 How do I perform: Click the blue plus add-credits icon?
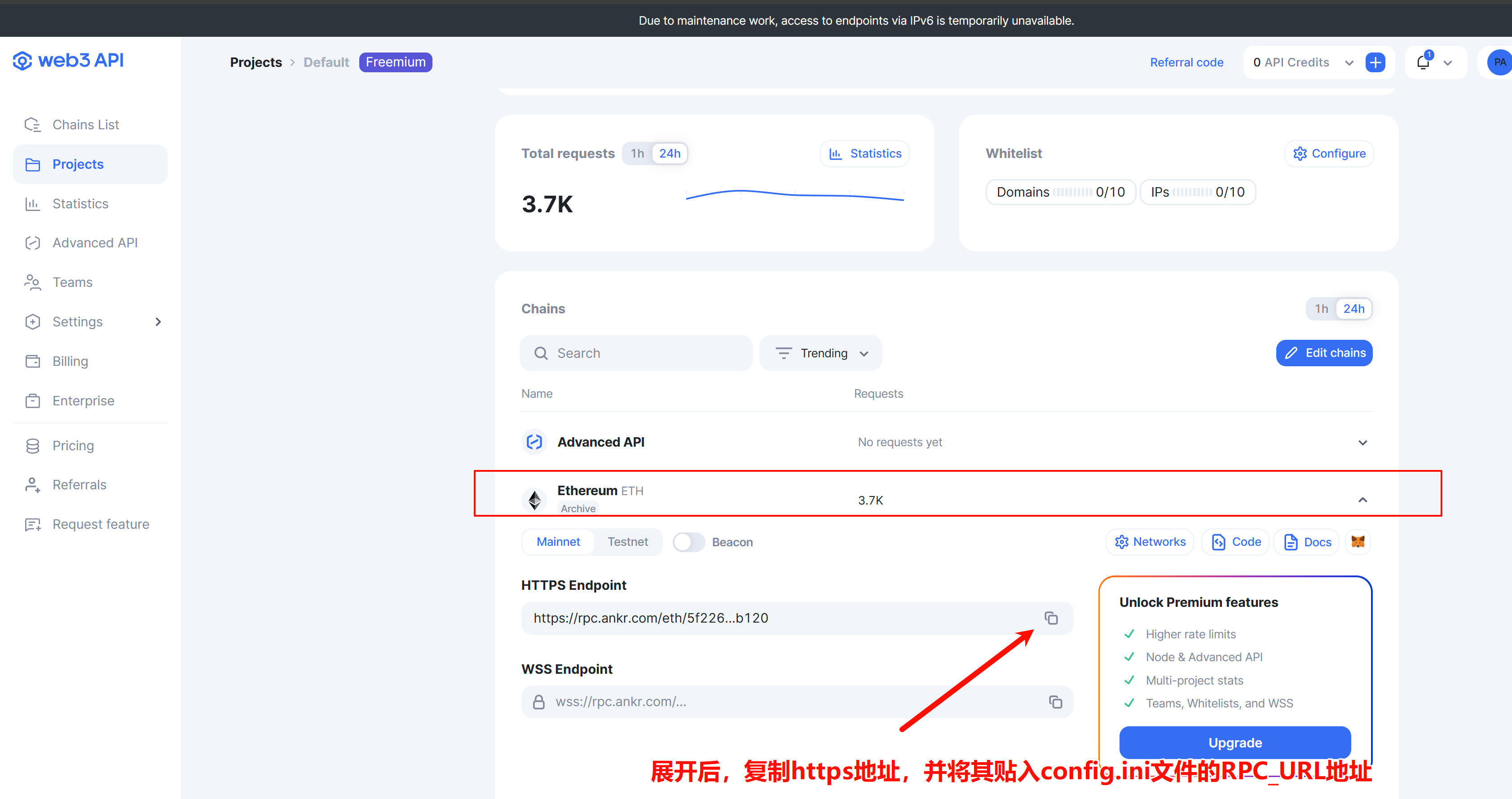tap(1375, 62)
